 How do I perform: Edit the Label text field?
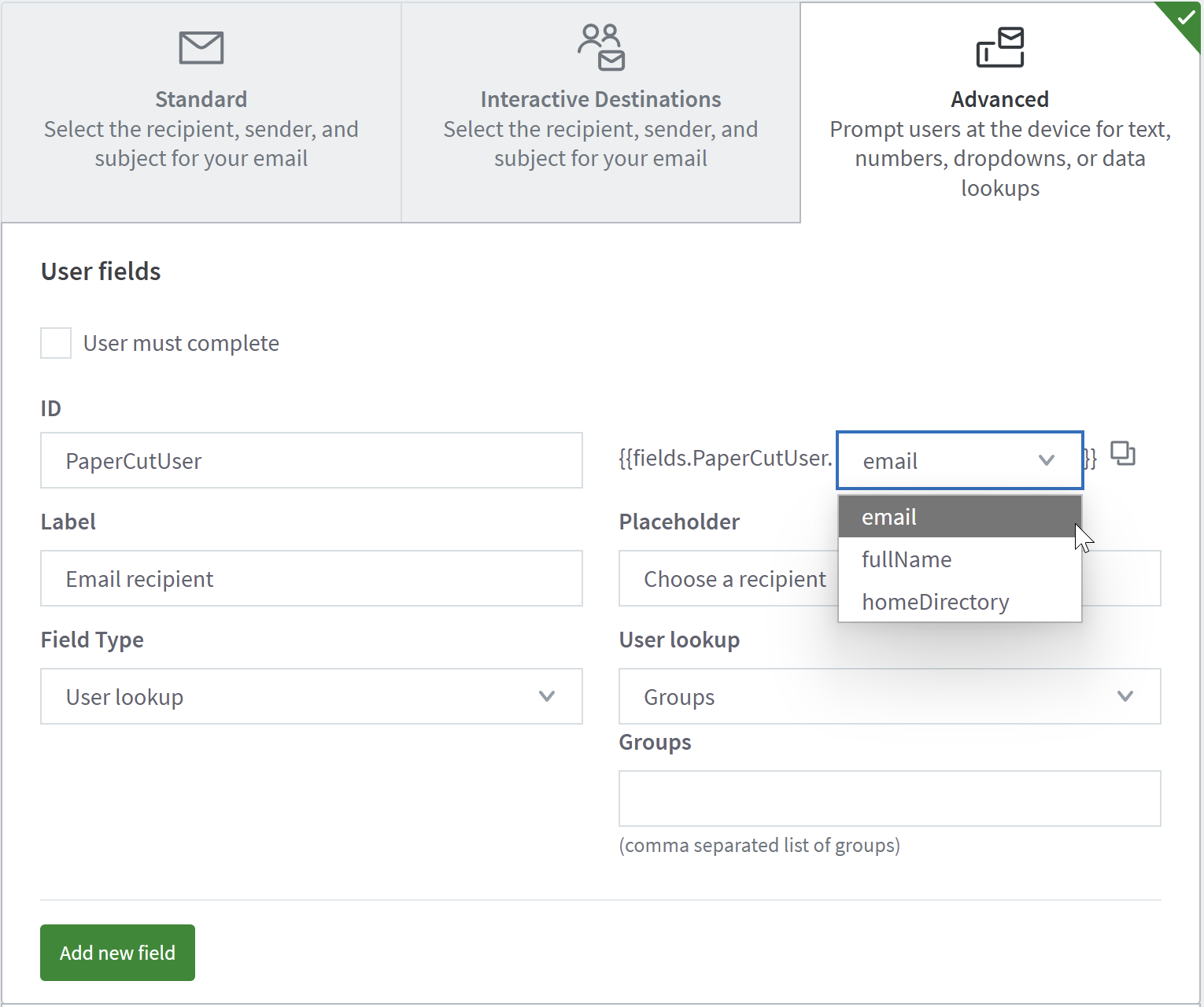312,578
